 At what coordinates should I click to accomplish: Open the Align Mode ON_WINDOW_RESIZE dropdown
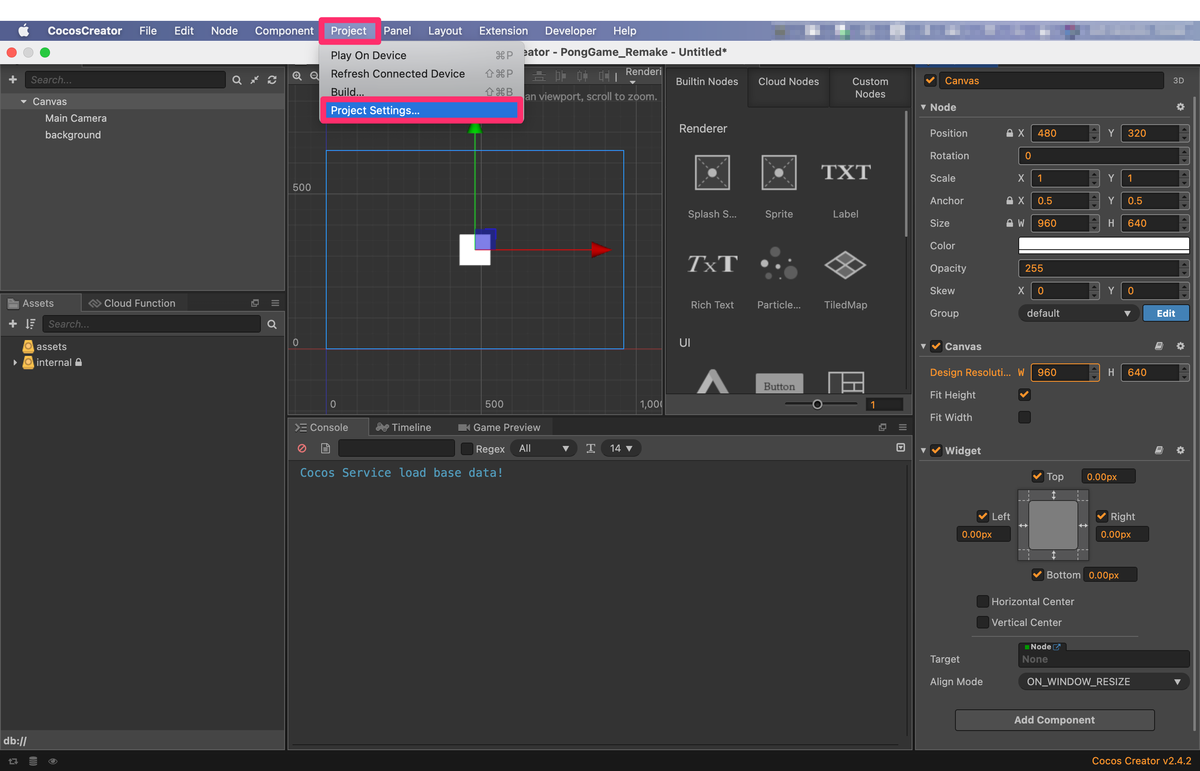click(x=1104, y=682)
